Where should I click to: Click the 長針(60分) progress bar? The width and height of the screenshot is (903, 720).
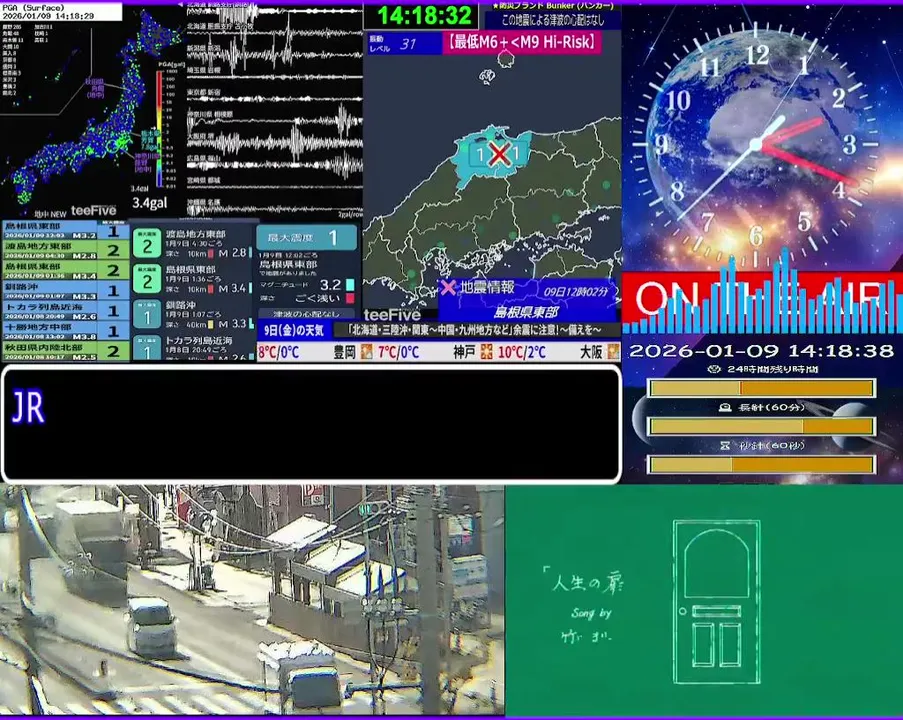(x=762, y=426)
